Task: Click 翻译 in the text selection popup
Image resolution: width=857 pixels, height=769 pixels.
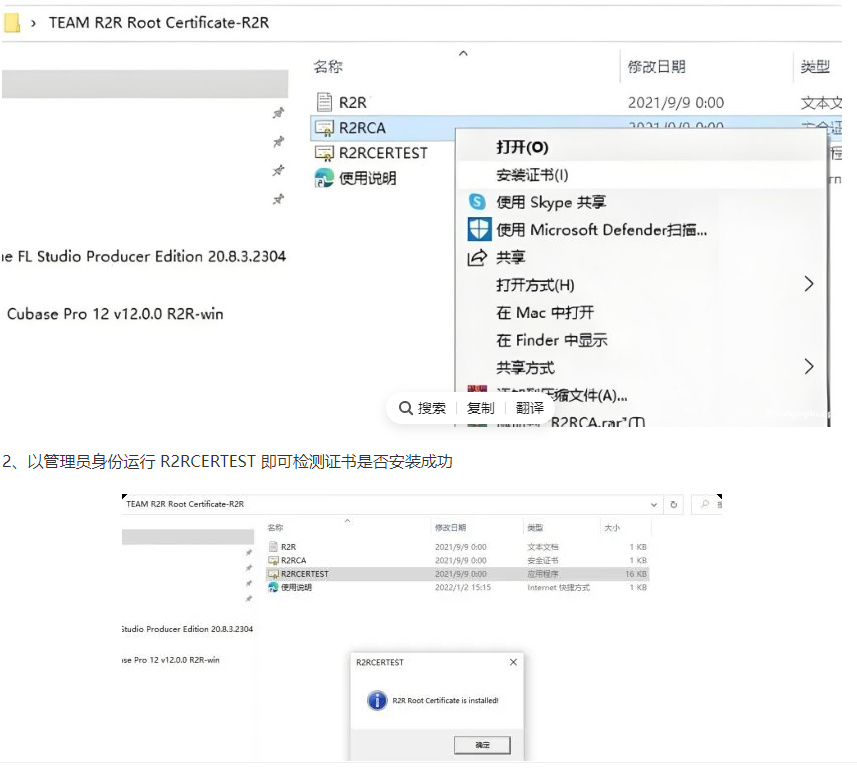Action: (529, 407)
